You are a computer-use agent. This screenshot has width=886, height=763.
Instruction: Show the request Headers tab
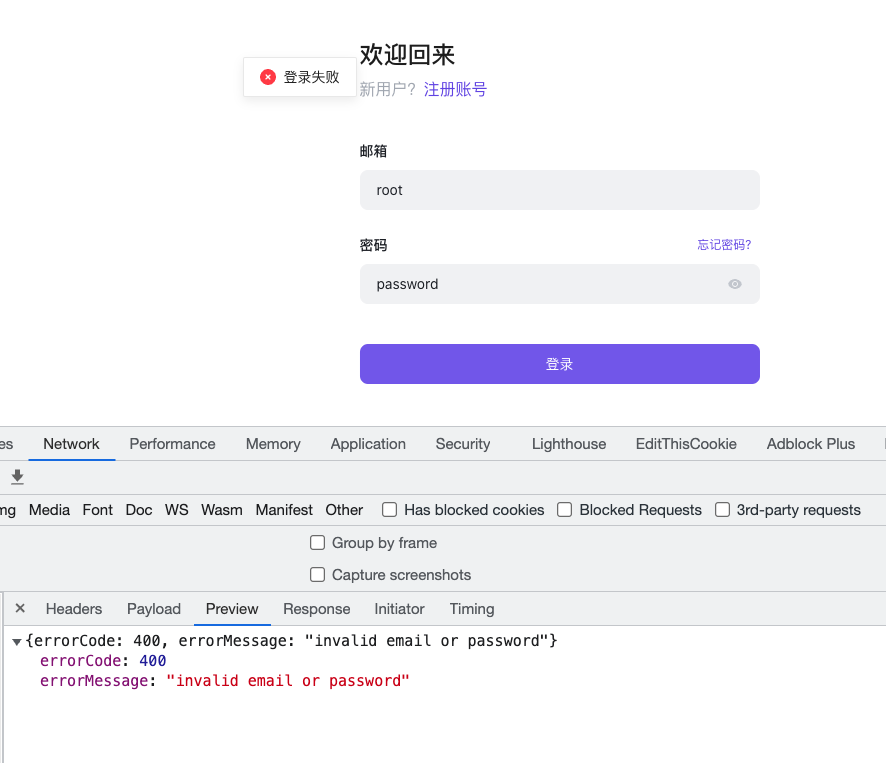coord(74,609)
